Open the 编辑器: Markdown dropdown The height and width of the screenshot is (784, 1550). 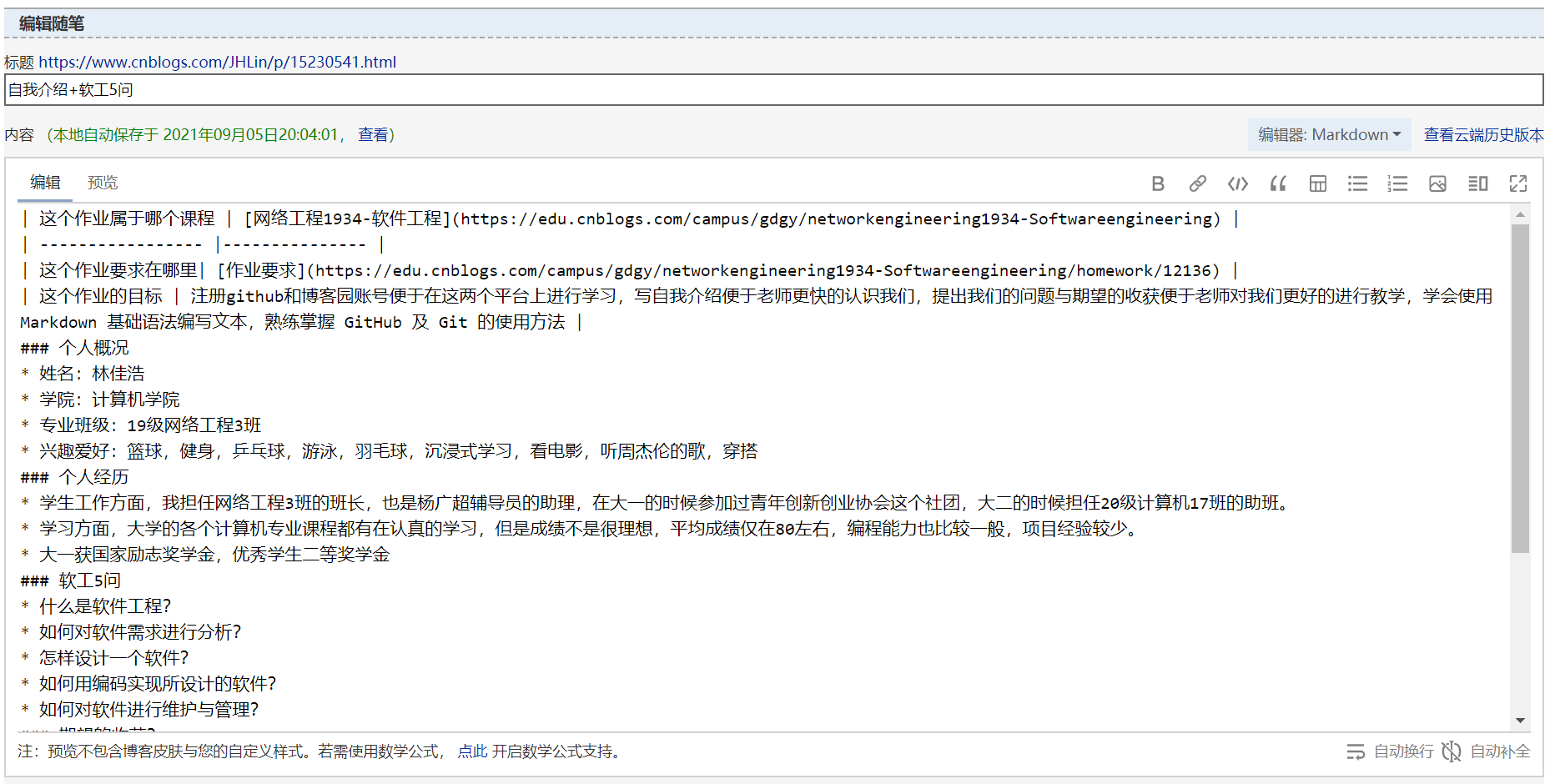point(1329,134)
